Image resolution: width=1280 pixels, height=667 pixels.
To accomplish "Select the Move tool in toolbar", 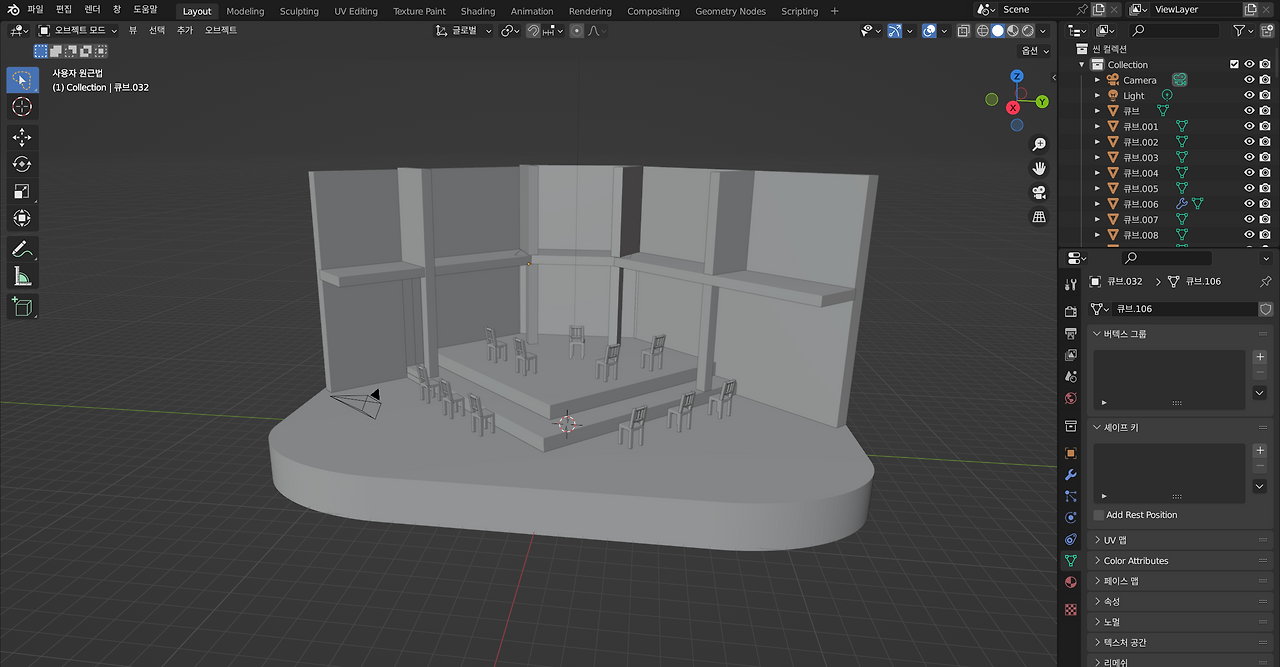I will point(22,137).
